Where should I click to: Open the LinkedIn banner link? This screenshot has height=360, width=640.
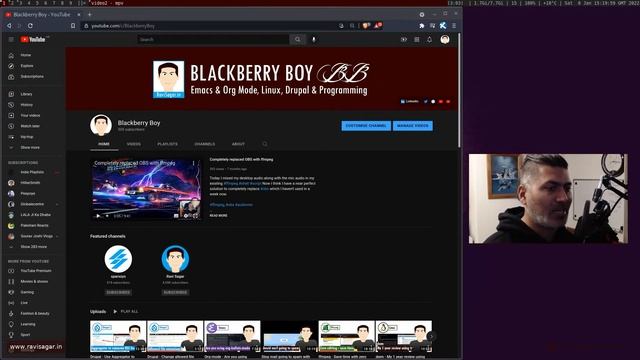pos(410,102)
